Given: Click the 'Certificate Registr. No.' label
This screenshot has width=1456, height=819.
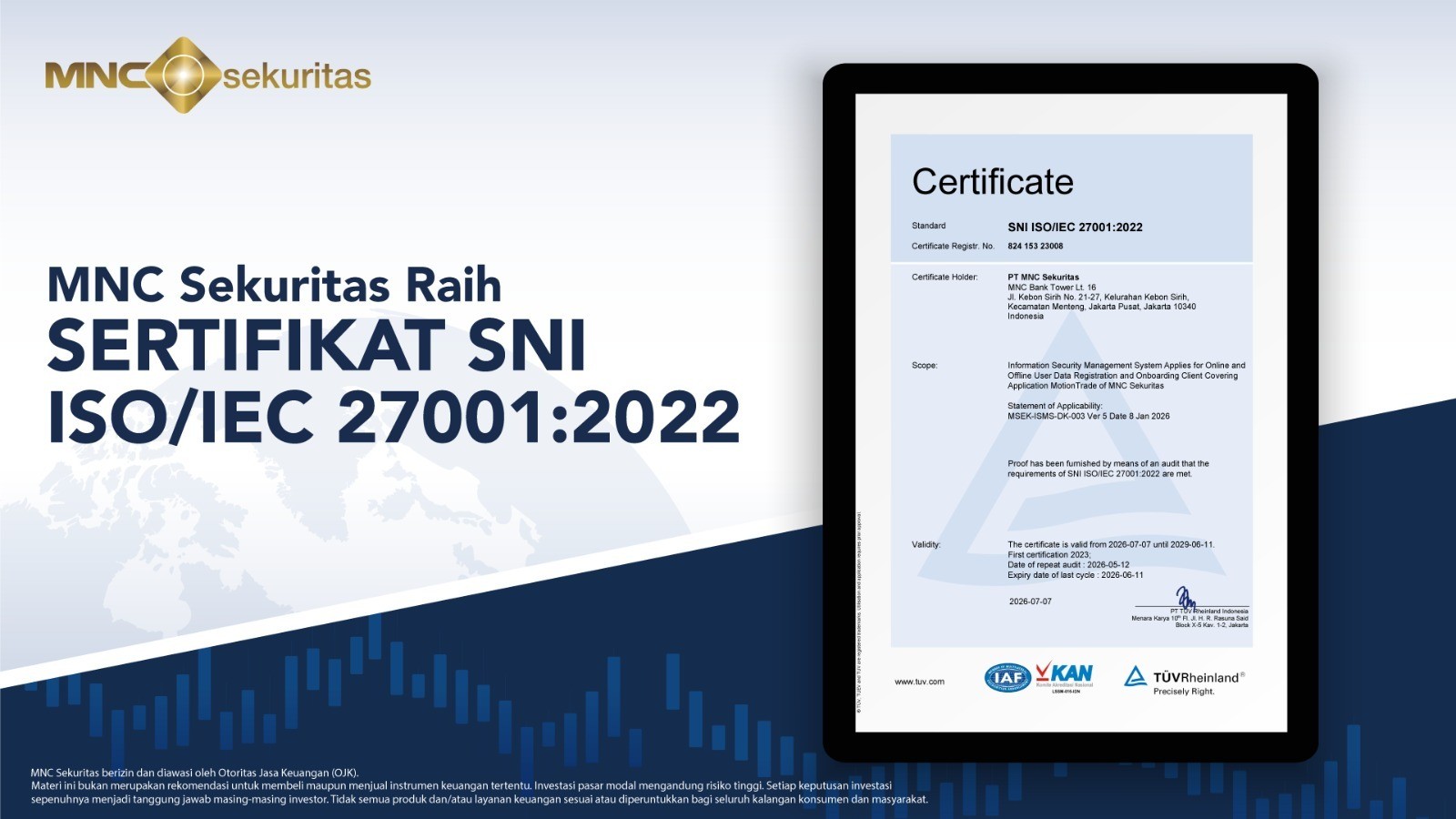Looking at the screenshot, I should (x=953, y=246).
